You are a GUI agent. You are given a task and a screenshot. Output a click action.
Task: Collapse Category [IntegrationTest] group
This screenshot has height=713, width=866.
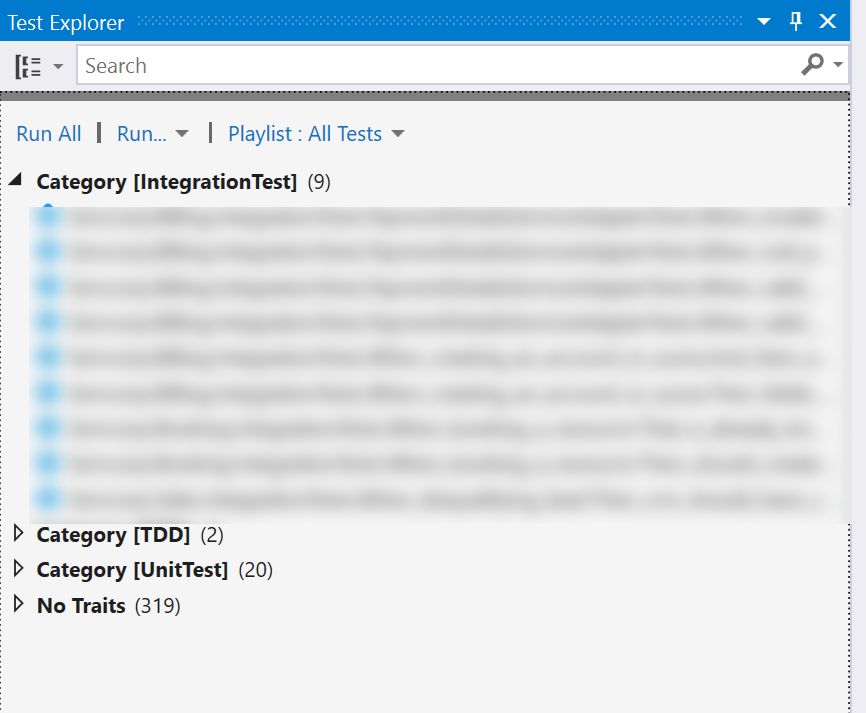[16, 179]
